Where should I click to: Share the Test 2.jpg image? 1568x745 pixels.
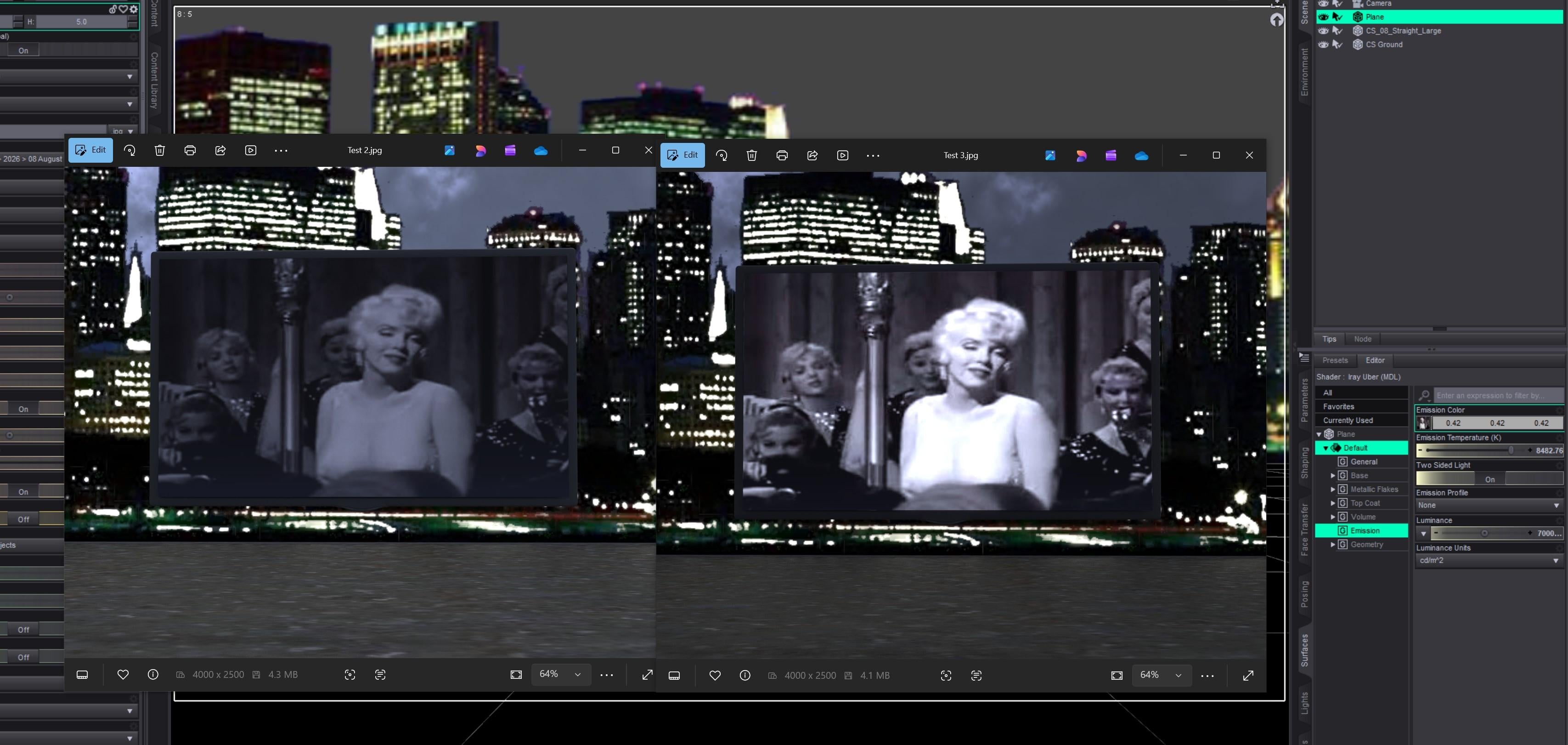click(220, 150)
